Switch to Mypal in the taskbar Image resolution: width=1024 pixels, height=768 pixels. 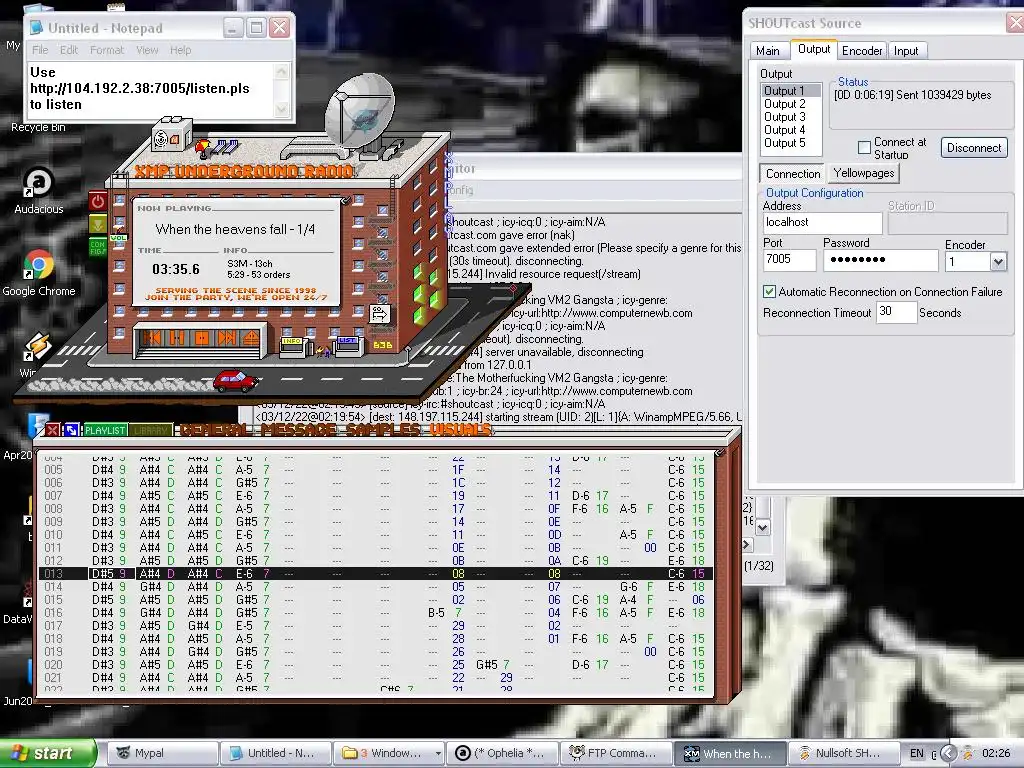(x=162, y=754)
